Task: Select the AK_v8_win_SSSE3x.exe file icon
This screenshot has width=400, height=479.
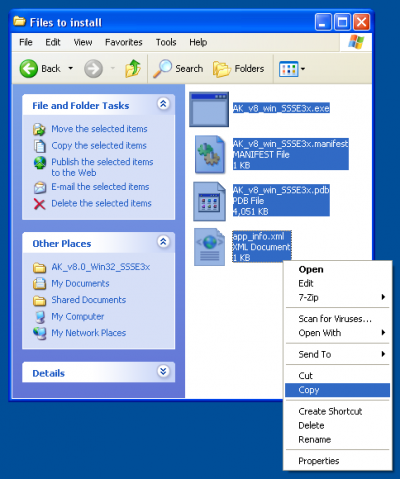Action: click(x=209, y=109)
